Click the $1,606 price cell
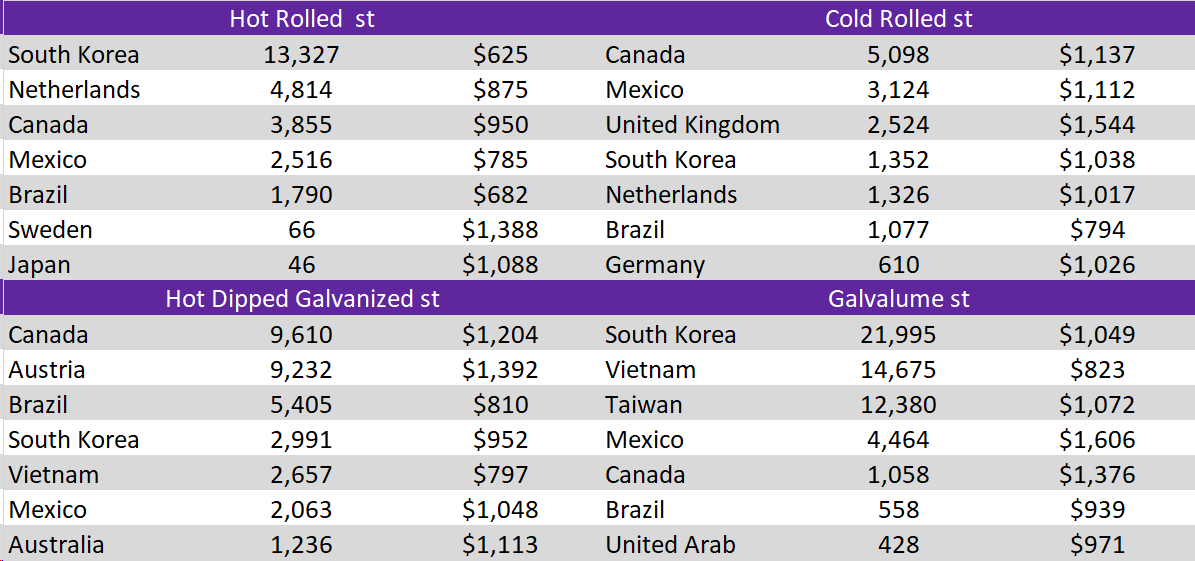This screenshot has height=561, width=1195. 1097,440
